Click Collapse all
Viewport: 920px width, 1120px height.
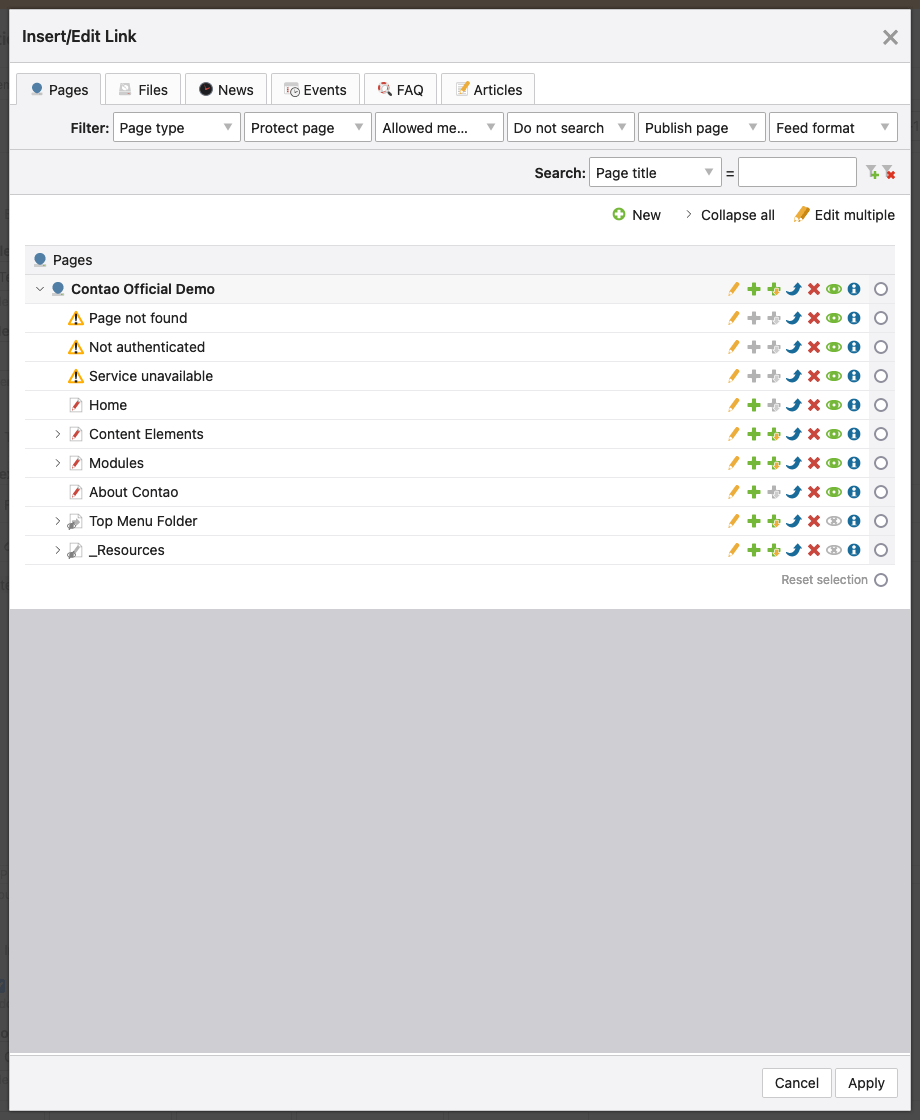730,215
